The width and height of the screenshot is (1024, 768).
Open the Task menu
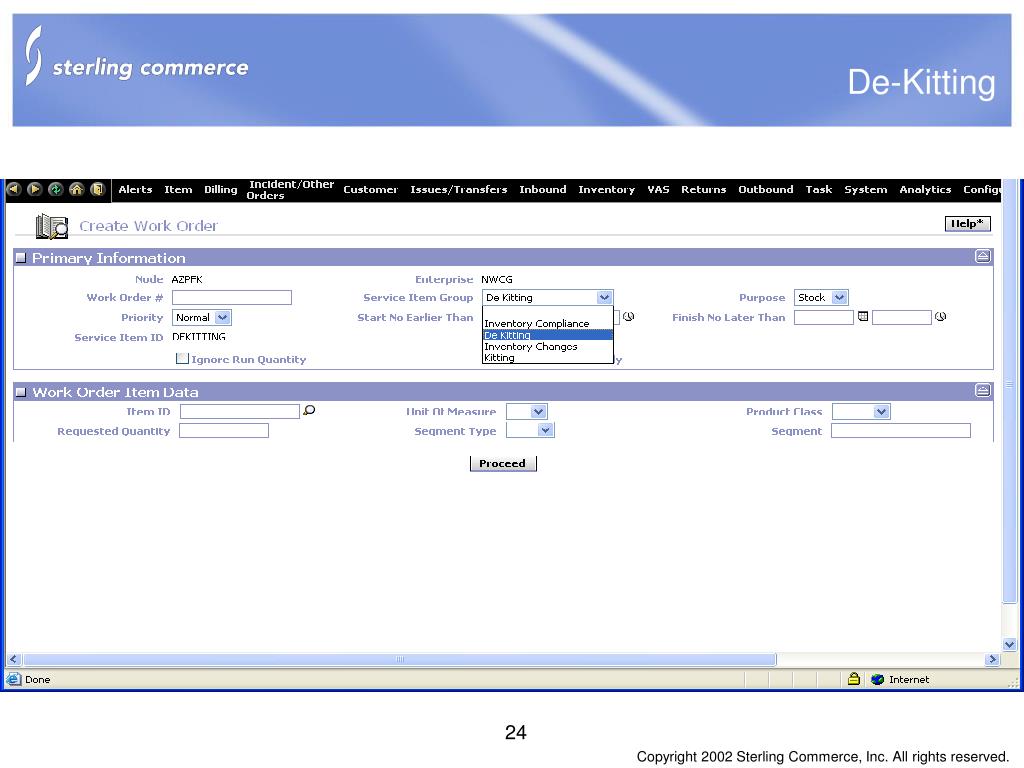819,189
